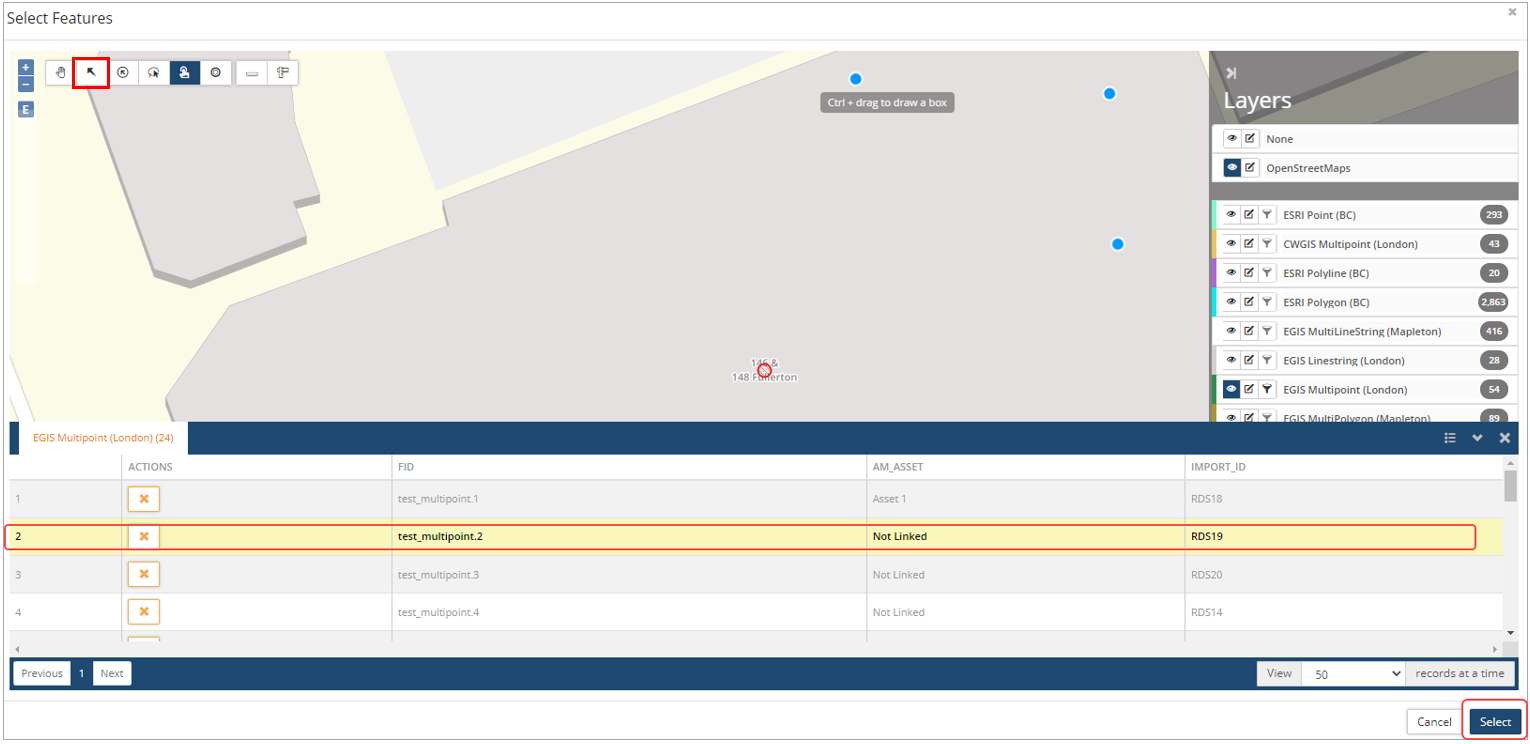Show the EGIS Linestring (London) layer
The image size is (1530, 744).
(1232, 360)
